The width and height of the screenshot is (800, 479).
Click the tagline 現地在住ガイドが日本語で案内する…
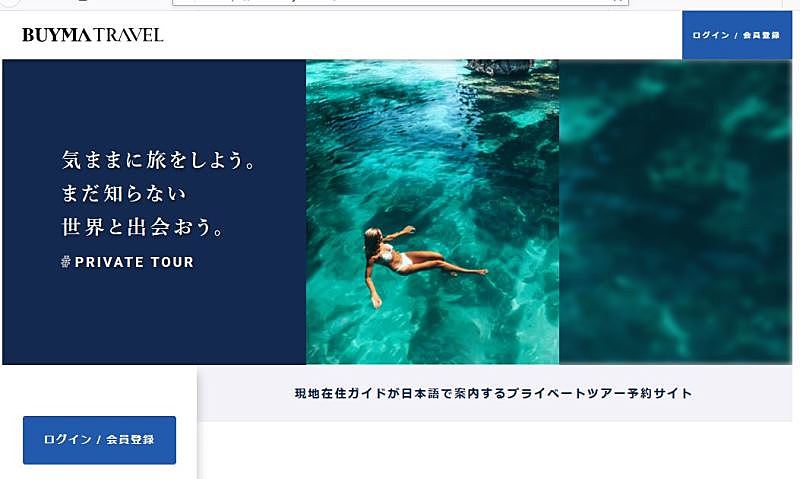(493, 393)
